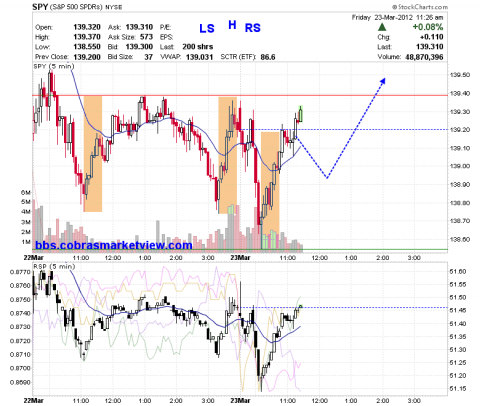The image size is (480, 406).
Task: Click the 139.30 price axis label
Action: point(460,112)
